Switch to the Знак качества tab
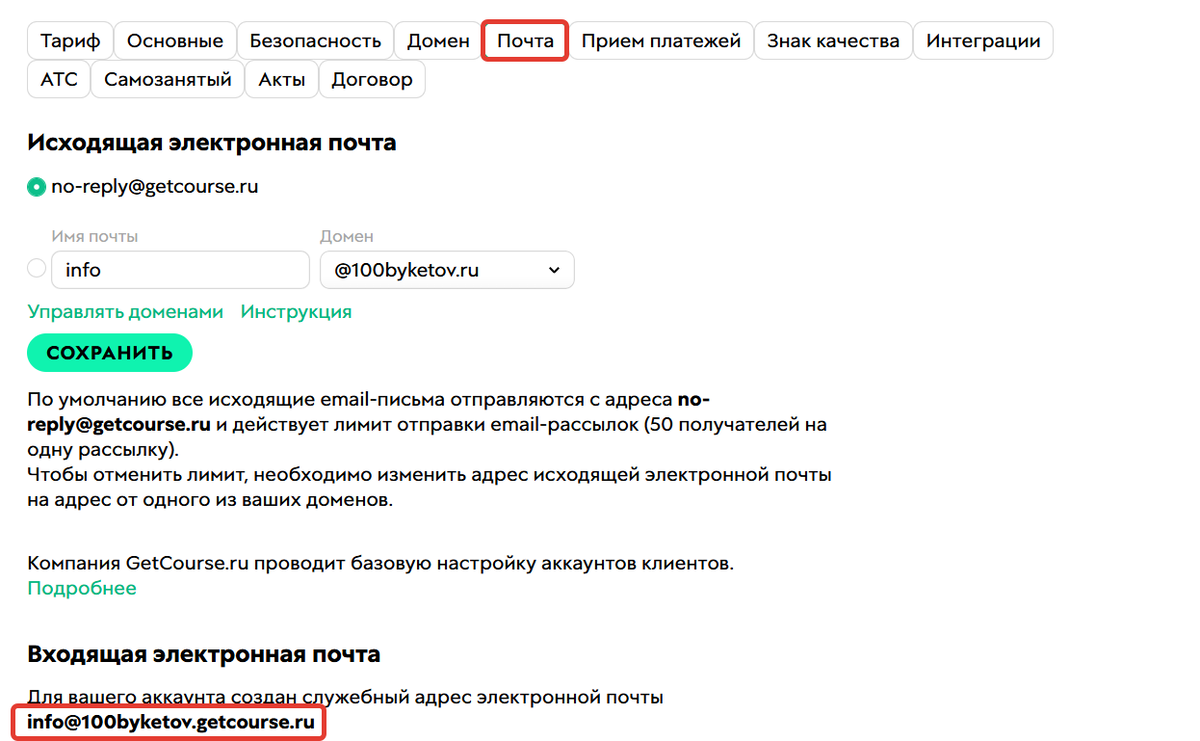The width and height of the screenshot is (1200, 741). pos(833,41)
